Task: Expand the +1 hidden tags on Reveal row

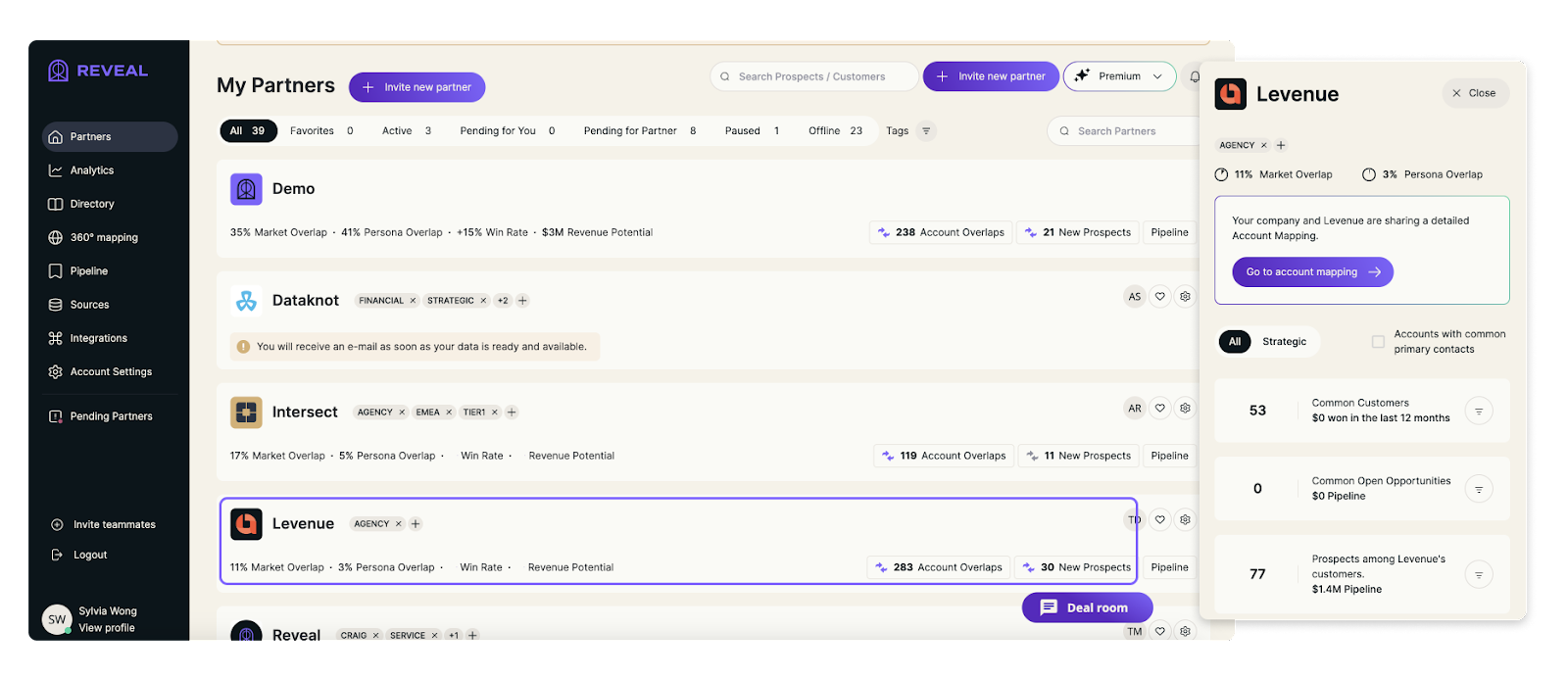Action: (454, 636)
